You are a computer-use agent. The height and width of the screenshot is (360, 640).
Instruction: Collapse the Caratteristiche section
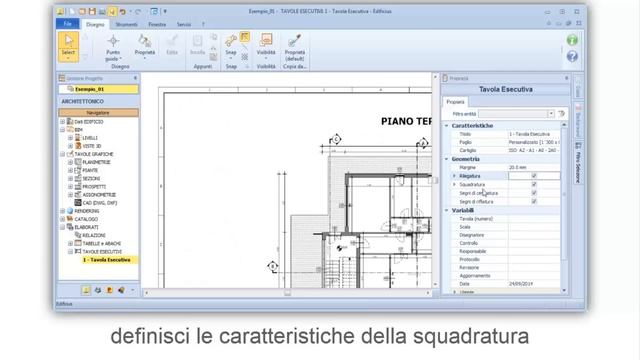click(447, 126)
